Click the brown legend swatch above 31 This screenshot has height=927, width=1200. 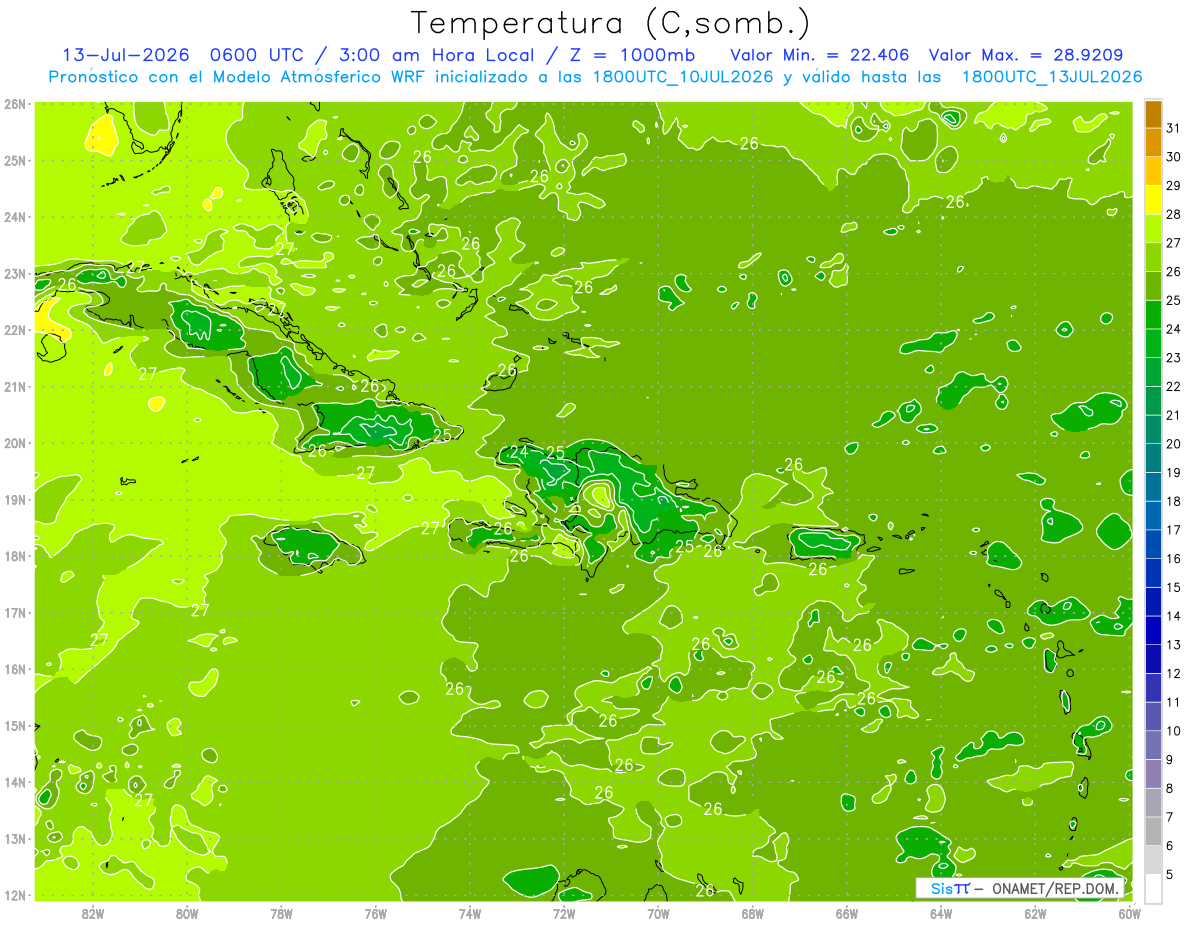1153,114
